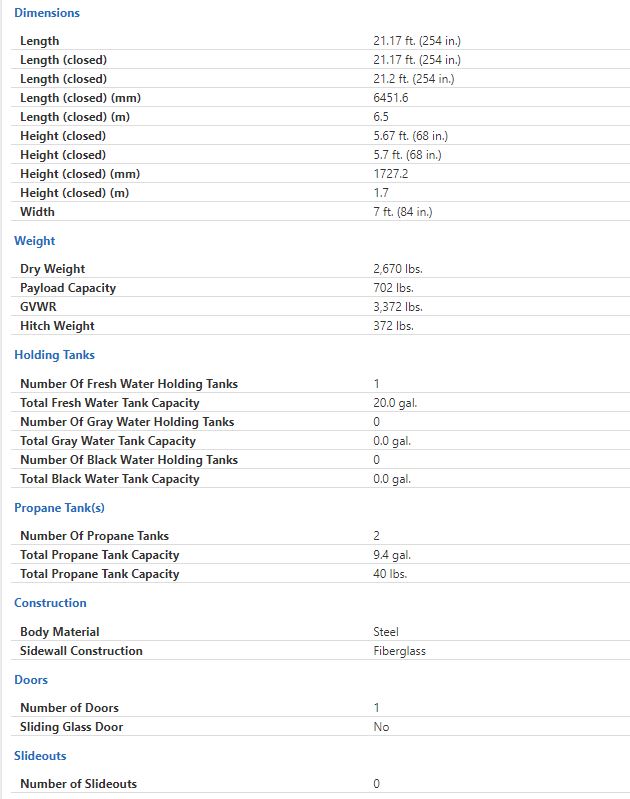Click the Slideouts section heading
The height and width of the screenshot is (799, 630).
point(40,756)
